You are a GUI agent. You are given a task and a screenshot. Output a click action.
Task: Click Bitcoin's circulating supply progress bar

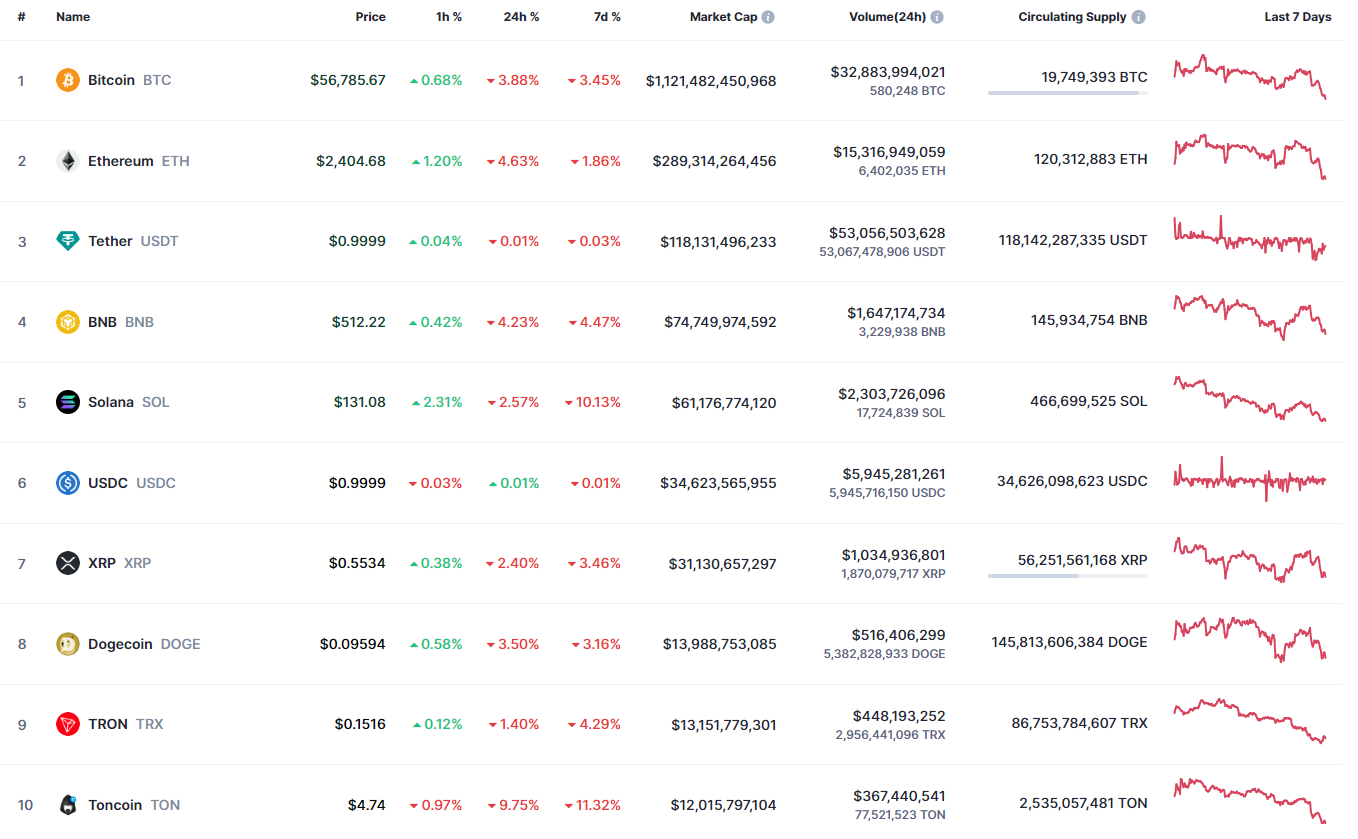1066,93
